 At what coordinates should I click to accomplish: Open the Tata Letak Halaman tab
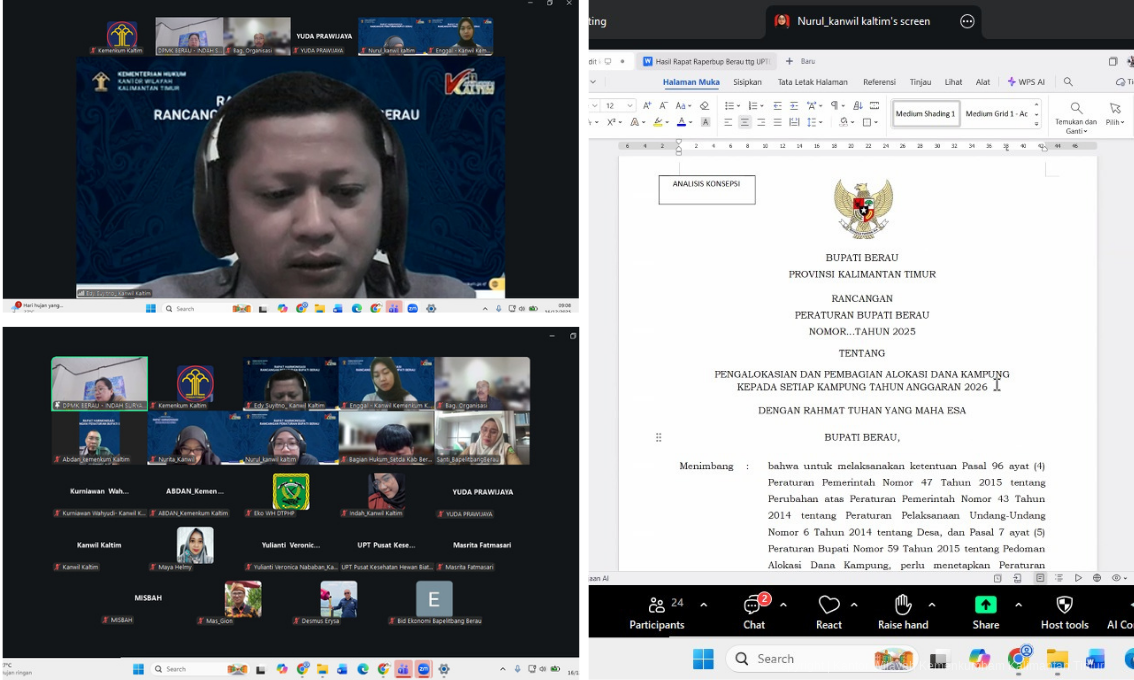click(812, 82)
